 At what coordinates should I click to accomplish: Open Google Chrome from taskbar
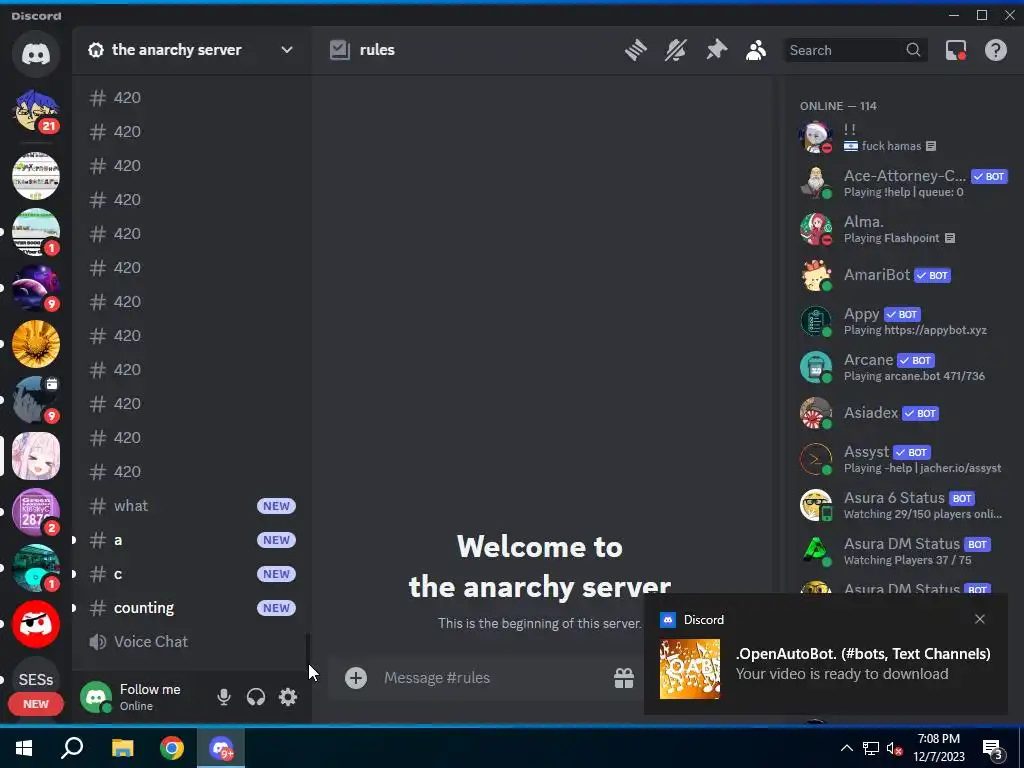click(172, 748)
